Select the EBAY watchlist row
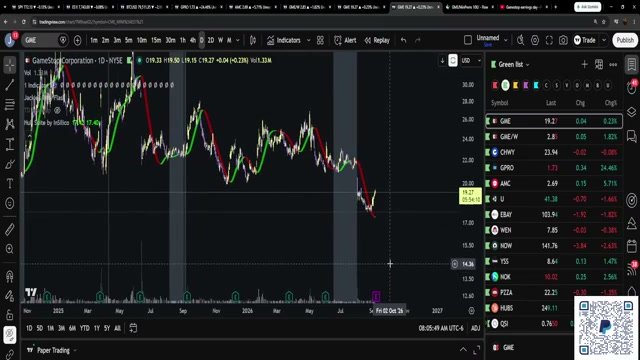Image resolution: width=640 pixels, height=360 pixels. coord(554,214)
